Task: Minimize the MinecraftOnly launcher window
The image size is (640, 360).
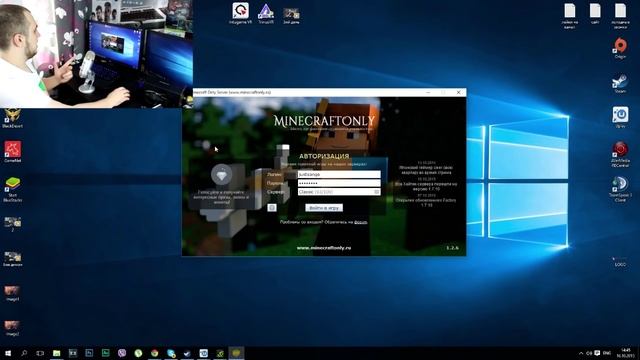Action: [x=428, y=92]
